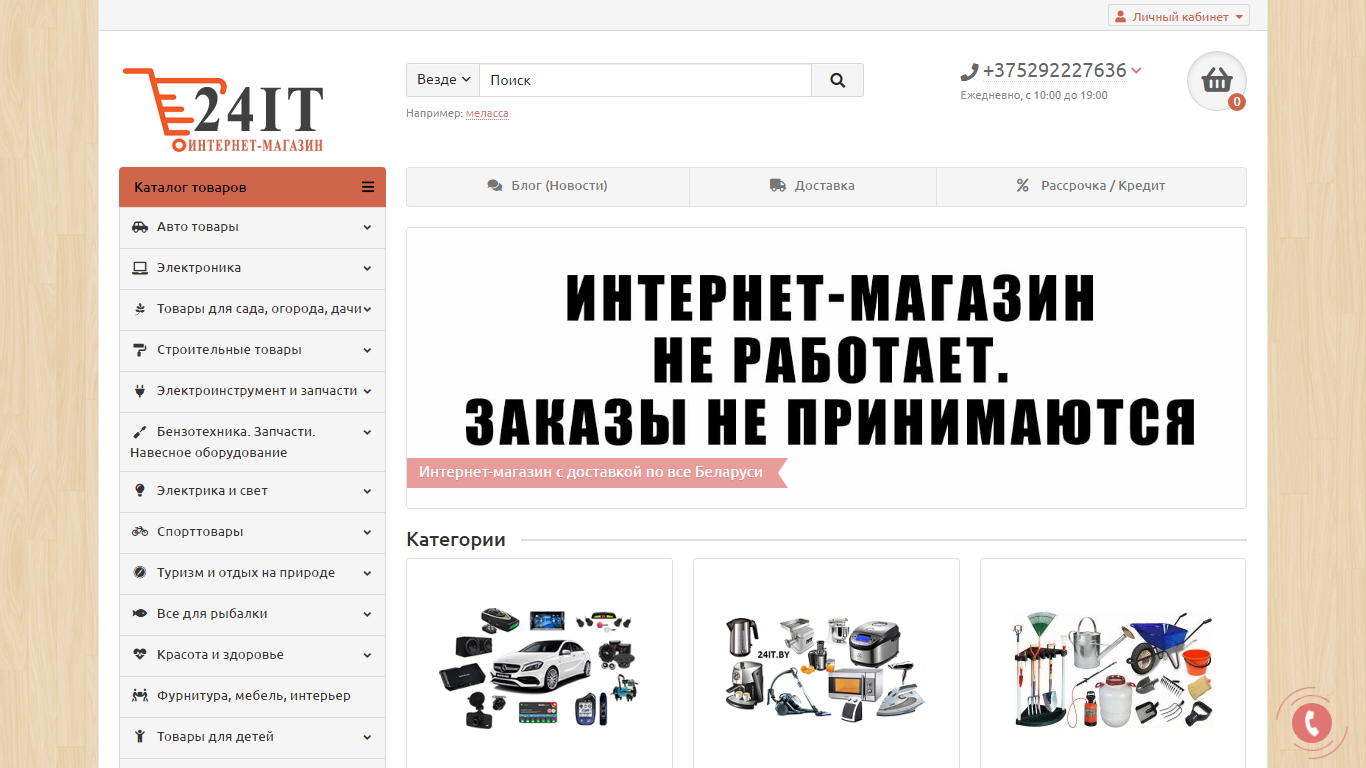The image size is (1366, 768).
Task: Click the basket item count badge
Action: [x=1237, y=101]
